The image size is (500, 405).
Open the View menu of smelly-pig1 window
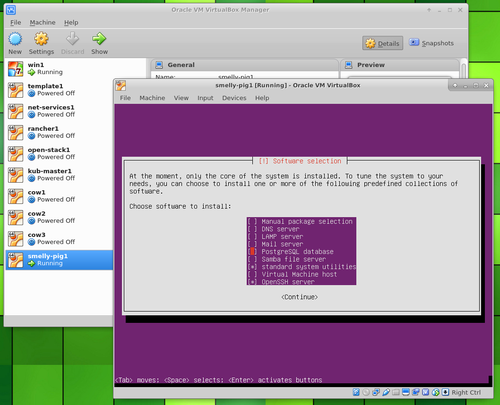181,98
